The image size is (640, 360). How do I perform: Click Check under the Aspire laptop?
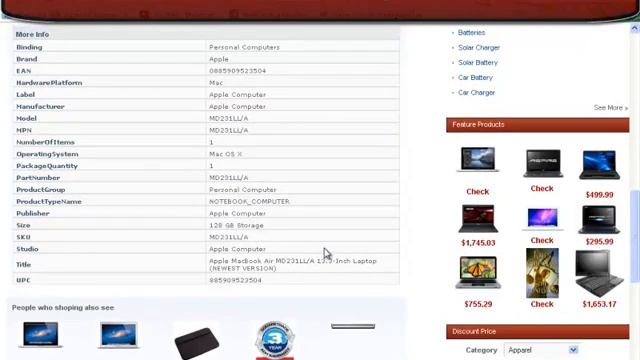542,189
